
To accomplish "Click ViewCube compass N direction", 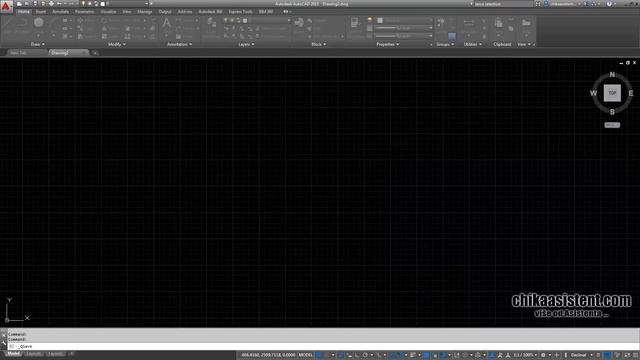I will tap(612, 75).
